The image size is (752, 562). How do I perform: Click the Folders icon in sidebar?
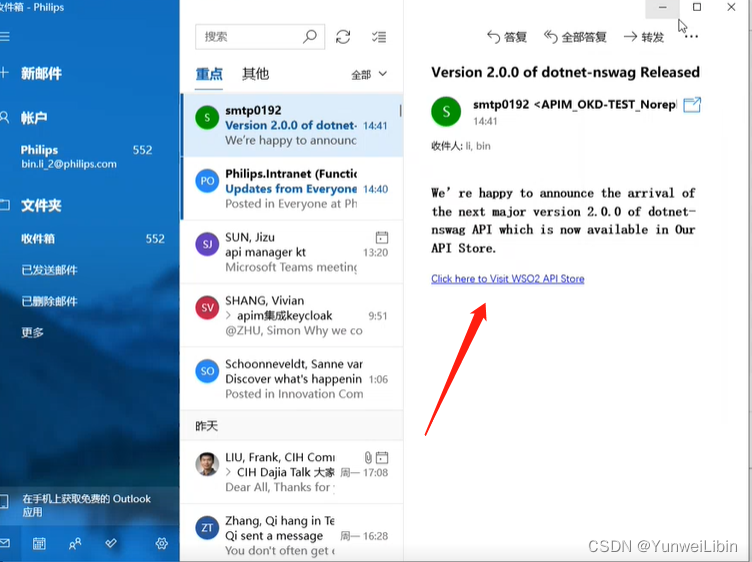[x=4, y=205]
